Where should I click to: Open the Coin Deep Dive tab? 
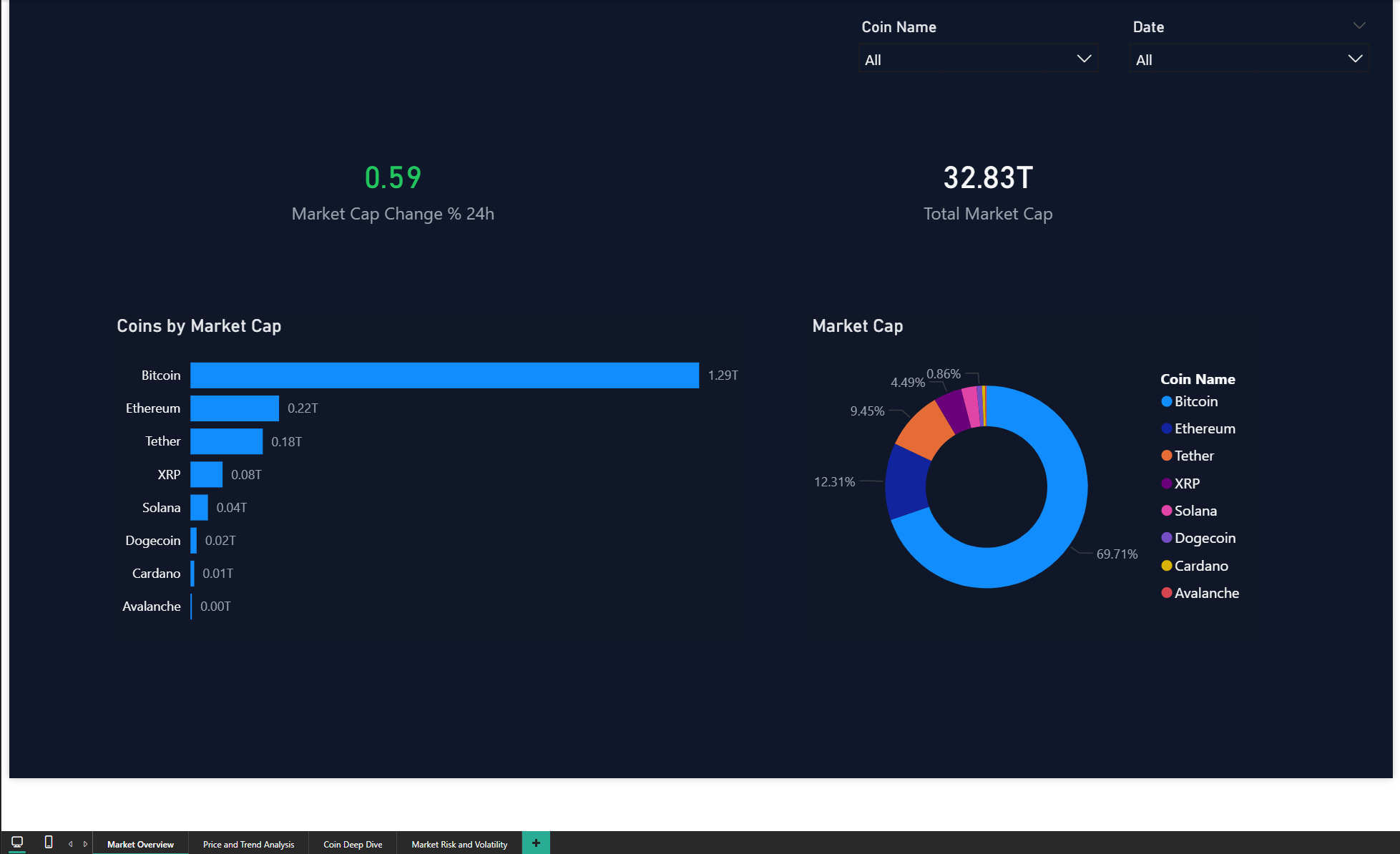(x=352, y=844)
